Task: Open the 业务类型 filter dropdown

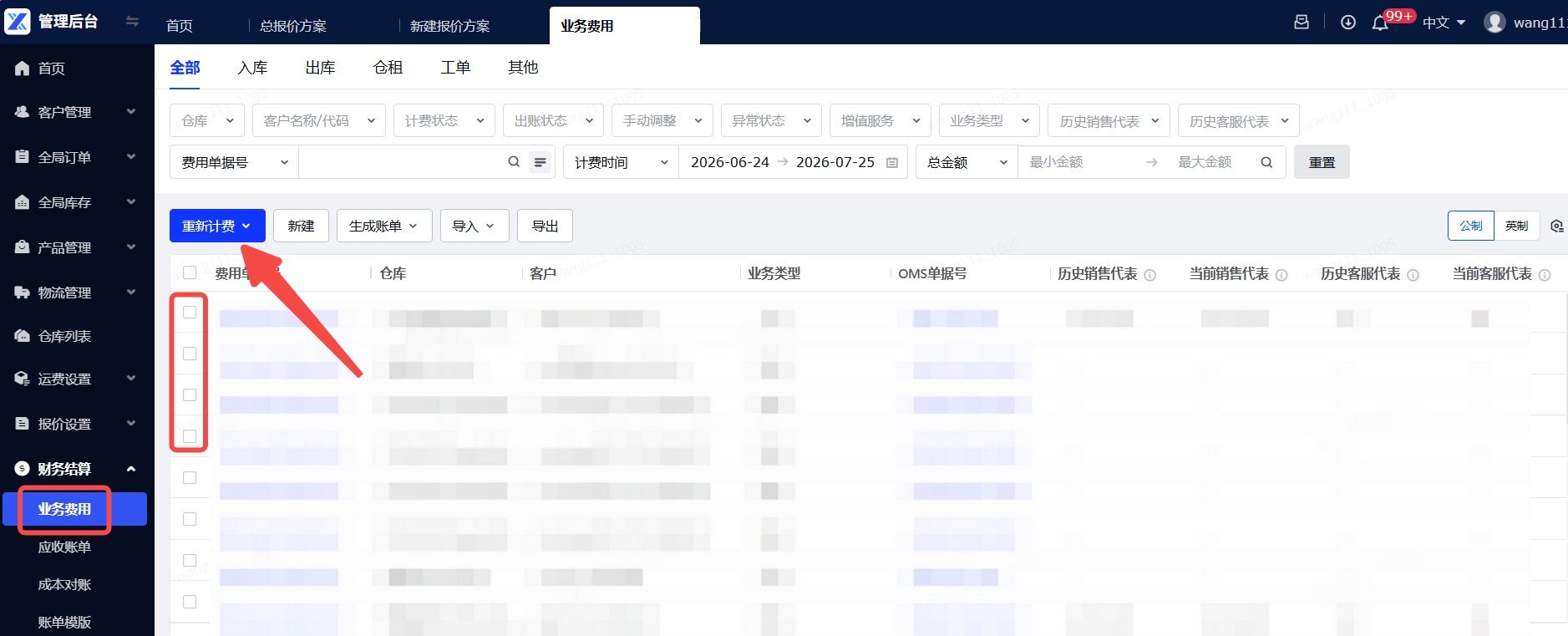Action: pos(989,120)
